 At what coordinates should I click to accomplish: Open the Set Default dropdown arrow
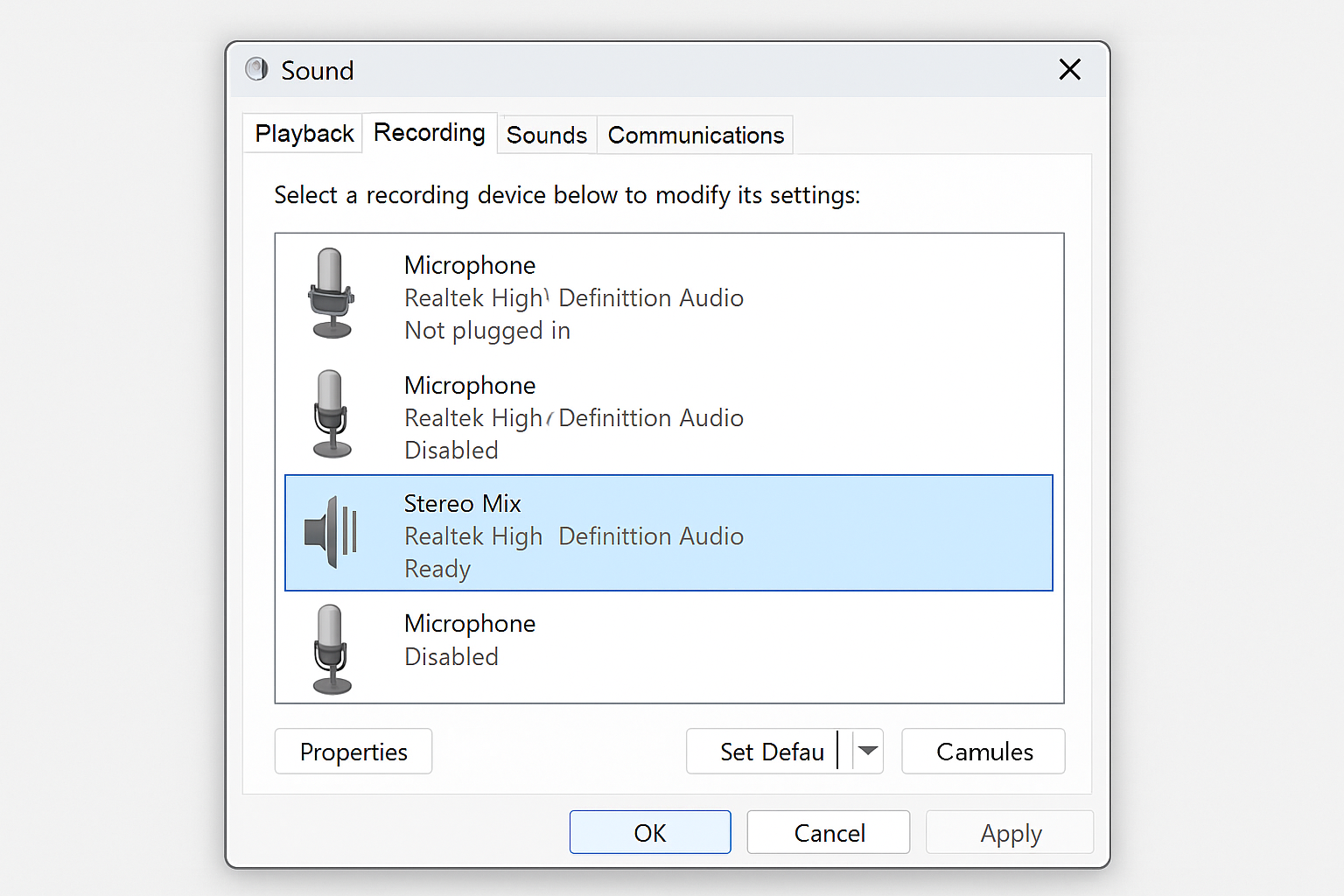point(867,751)
